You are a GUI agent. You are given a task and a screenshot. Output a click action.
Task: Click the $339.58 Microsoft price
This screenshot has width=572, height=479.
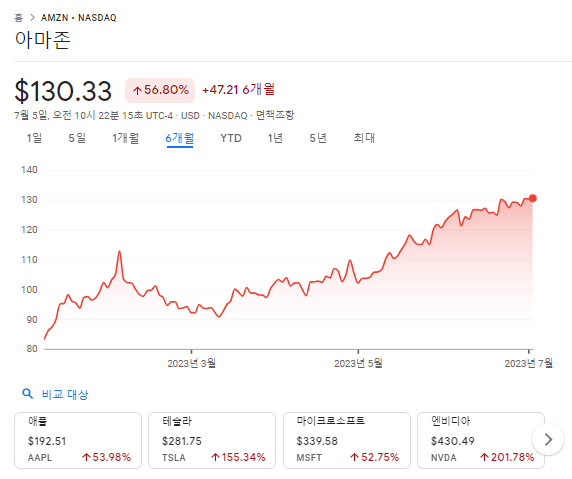point(317,441)
